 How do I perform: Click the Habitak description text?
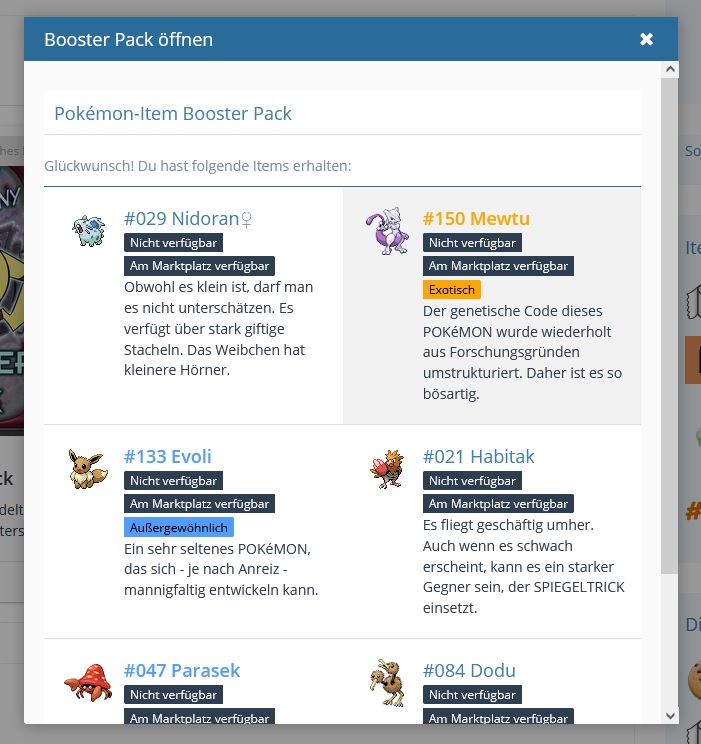point(523,567)
